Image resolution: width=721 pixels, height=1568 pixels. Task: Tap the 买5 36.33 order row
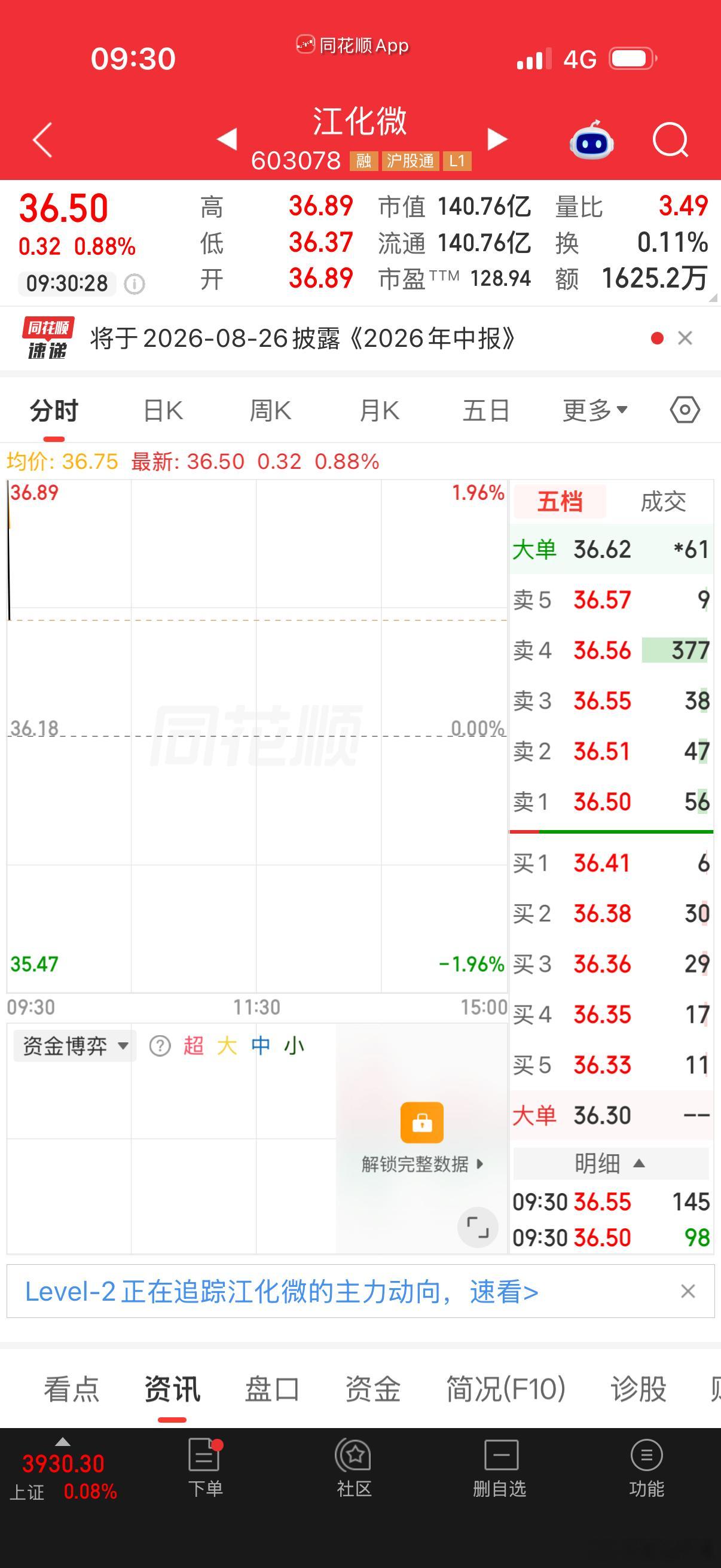(611, 1065)
